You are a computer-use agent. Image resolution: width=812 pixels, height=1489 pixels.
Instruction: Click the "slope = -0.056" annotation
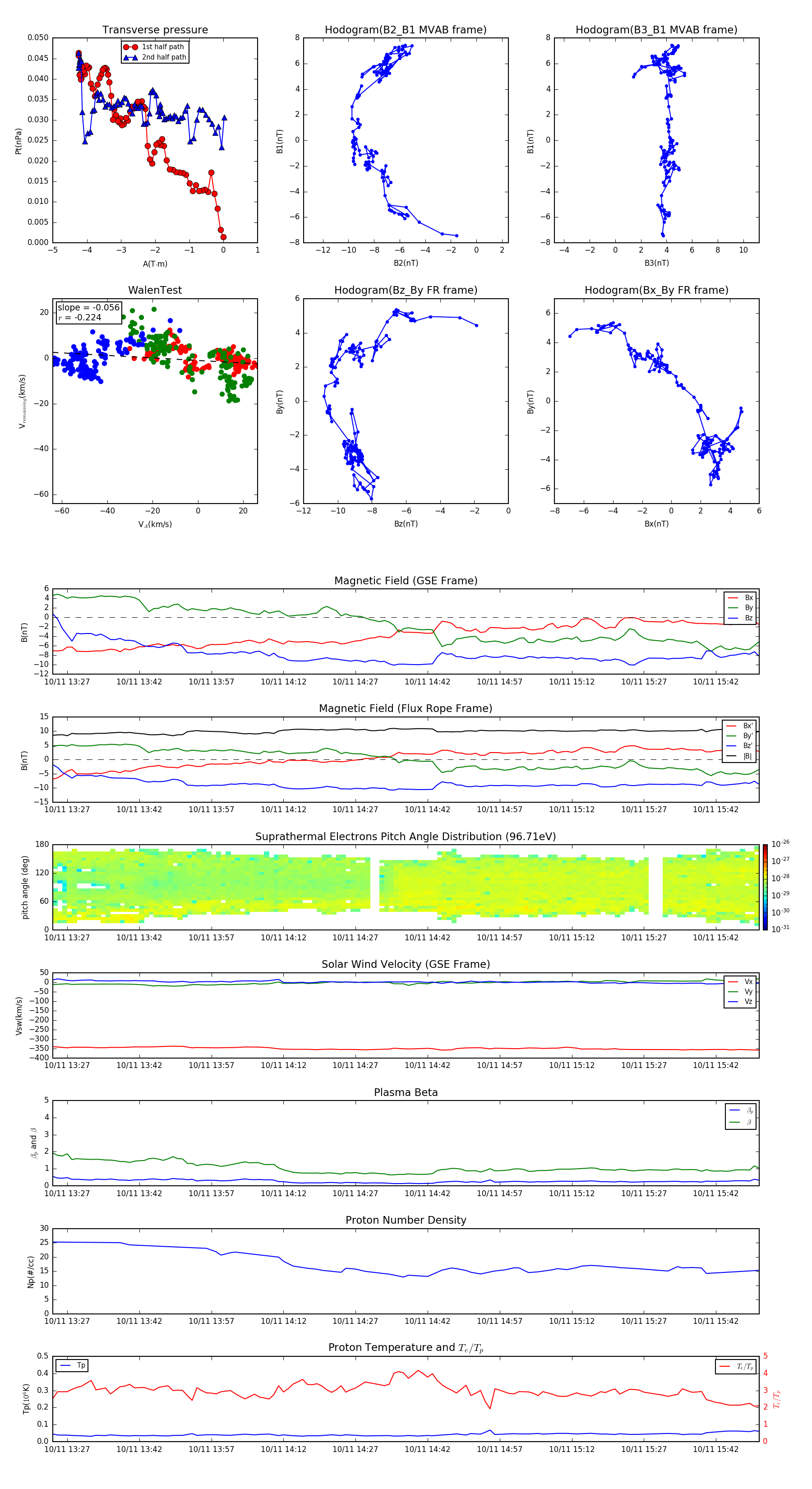pyautogui.click(x=88, y=308)
